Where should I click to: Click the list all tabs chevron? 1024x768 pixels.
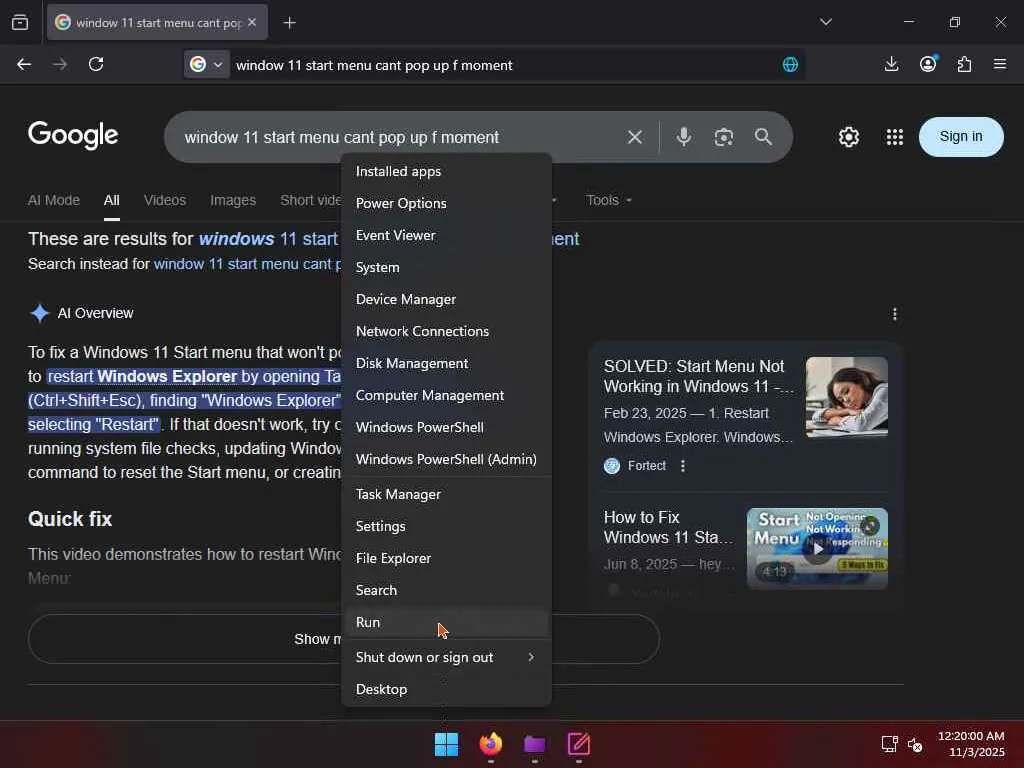point(825,22)
